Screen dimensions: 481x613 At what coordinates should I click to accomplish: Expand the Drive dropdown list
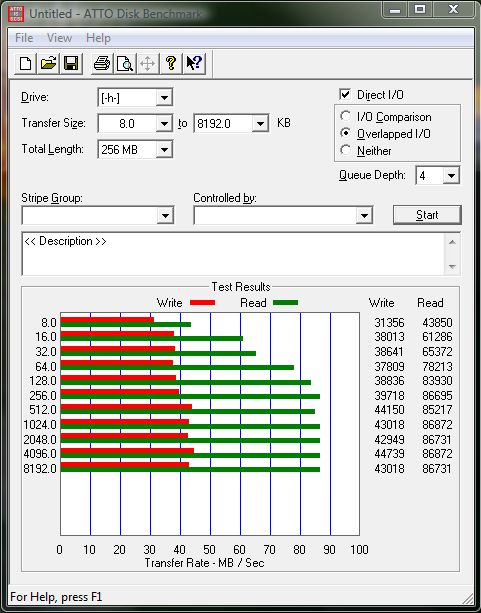click(164, 98)
